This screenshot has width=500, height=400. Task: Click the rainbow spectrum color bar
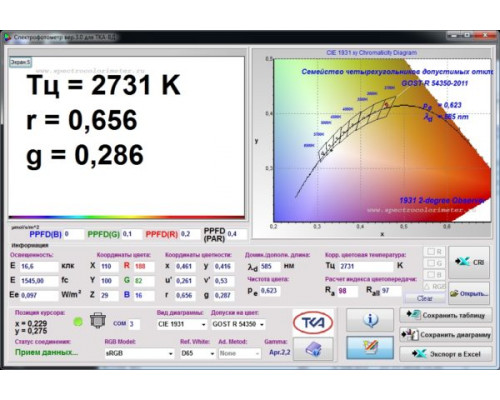click(127, 217)
